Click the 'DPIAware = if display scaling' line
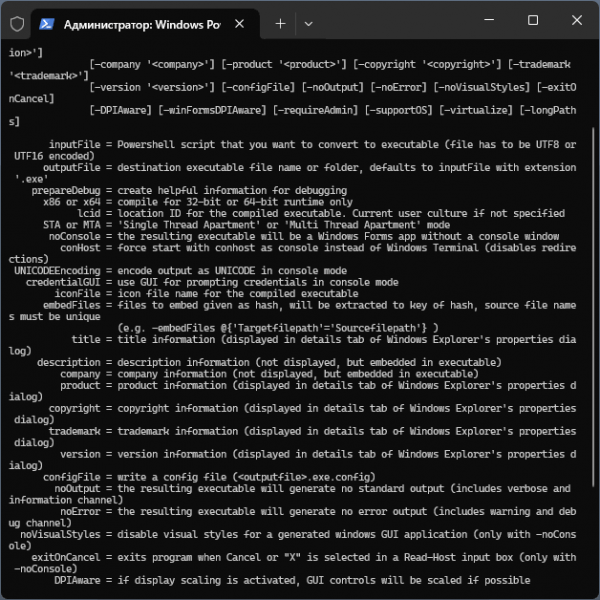The image size is (600, 600). click(292, 580)
